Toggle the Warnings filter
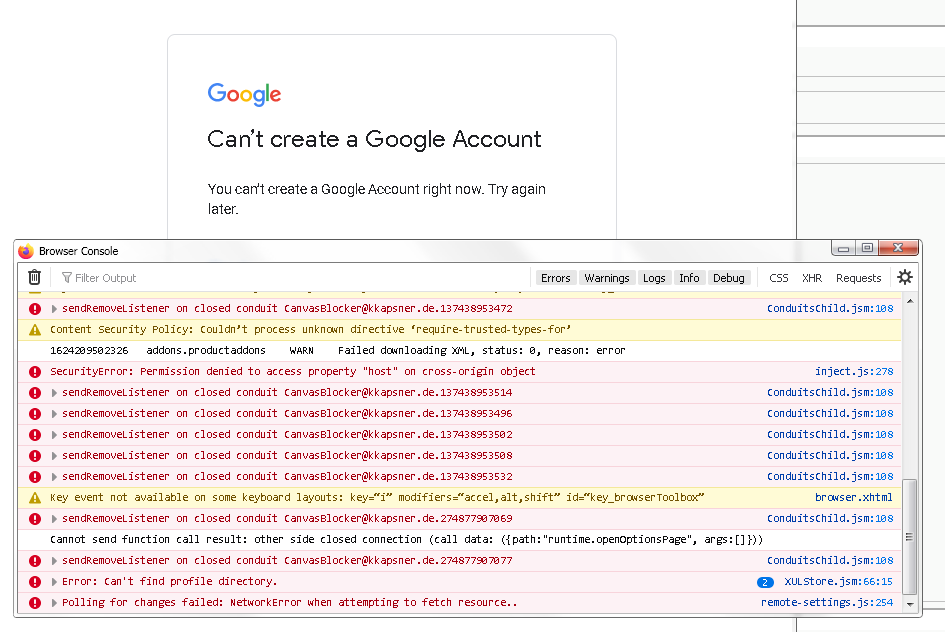Viewport: 945px width, 632px height. click(x=606, y=278)
